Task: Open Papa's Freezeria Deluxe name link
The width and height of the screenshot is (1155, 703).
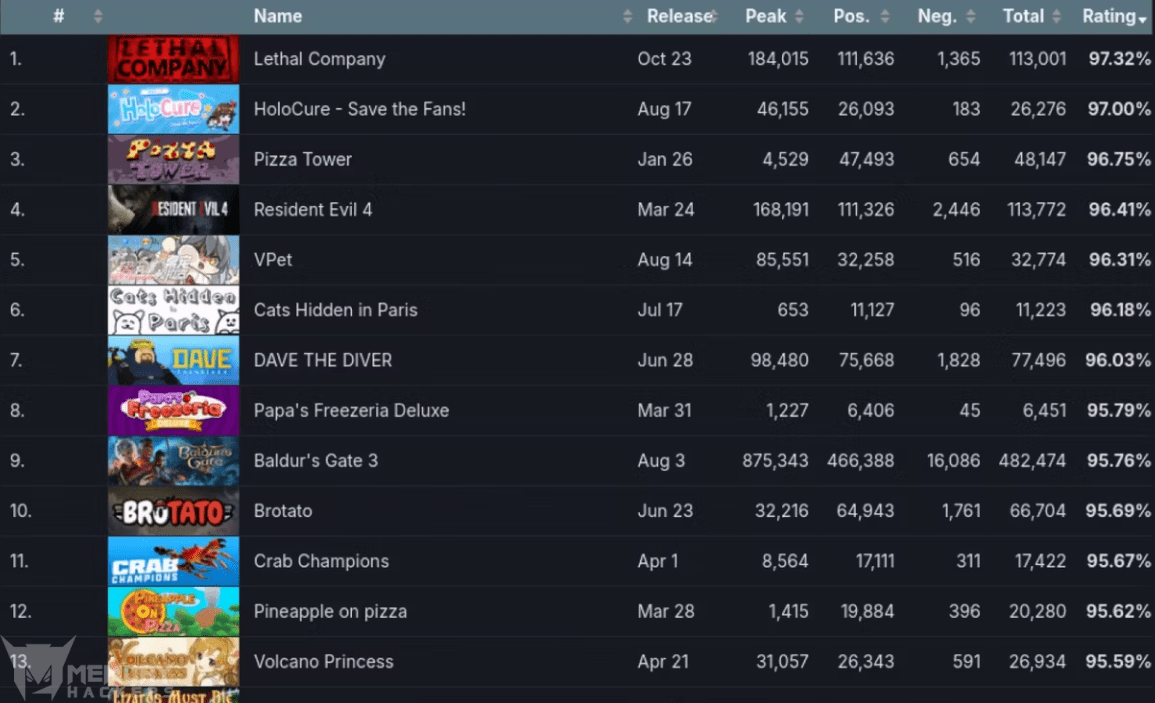Action: point(351,410)
